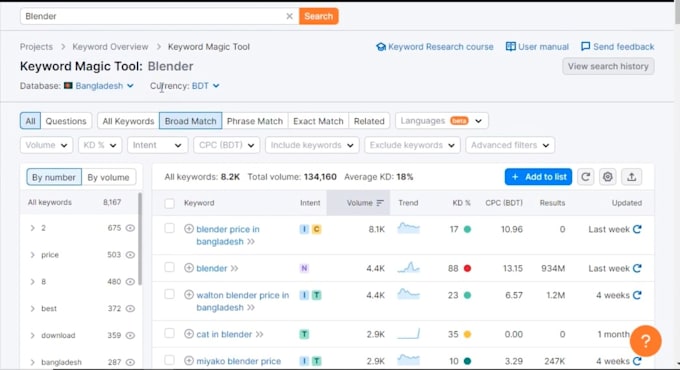
Task: Add 'cat in blender' via plus icon
Action: pos(189,334)
